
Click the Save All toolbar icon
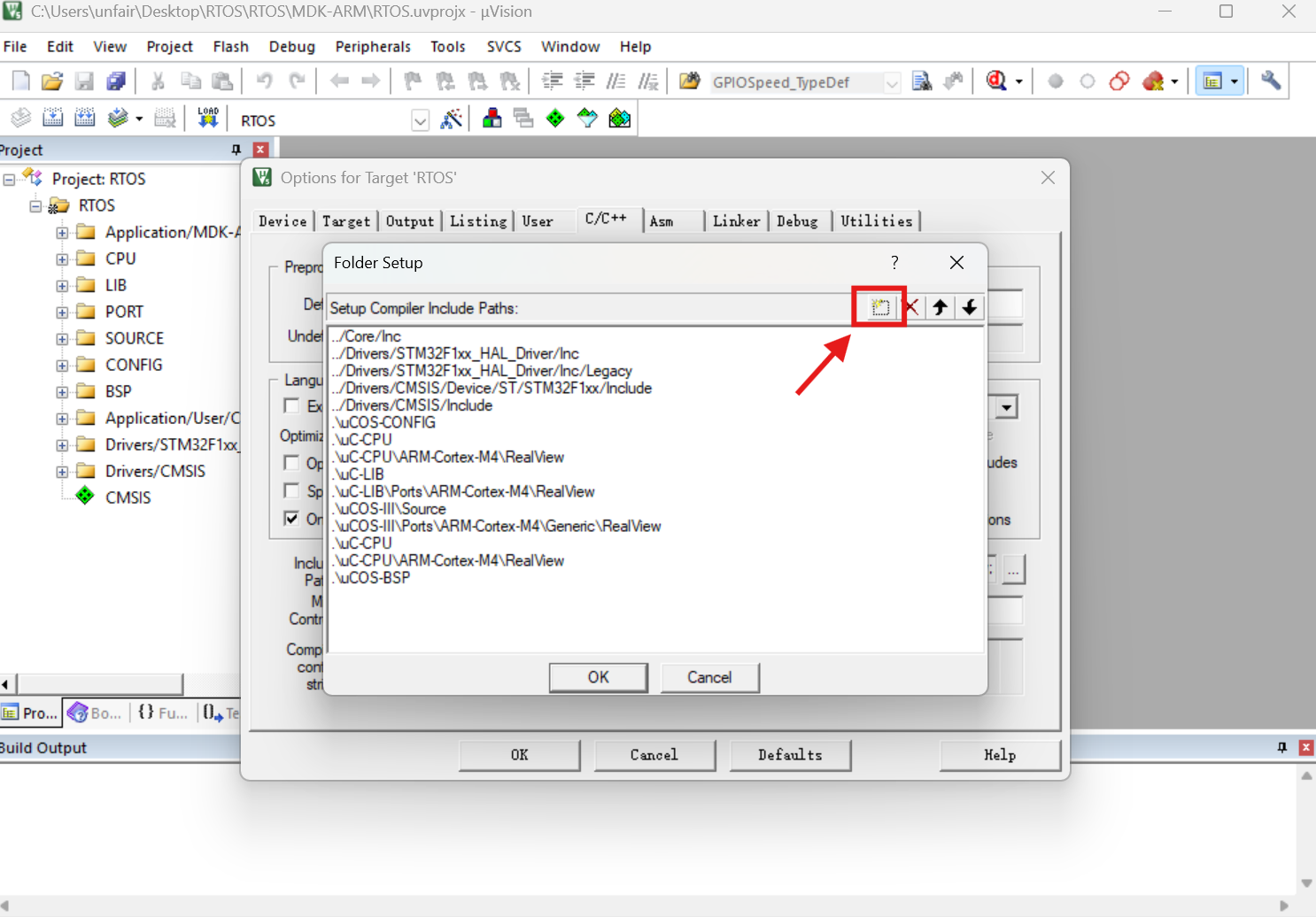(x=116, y=81)
